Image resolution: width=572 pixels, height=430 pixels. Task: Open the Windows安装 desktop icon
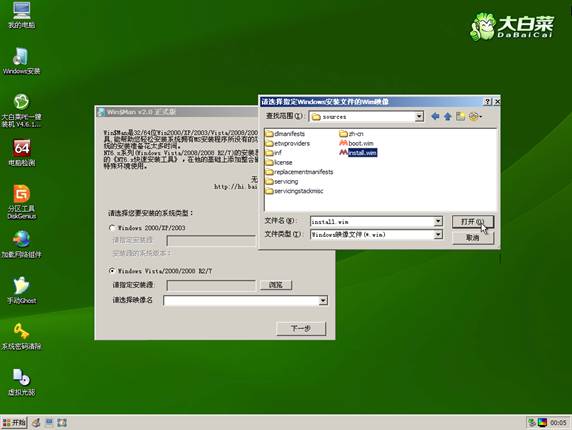tap(21, 61)
